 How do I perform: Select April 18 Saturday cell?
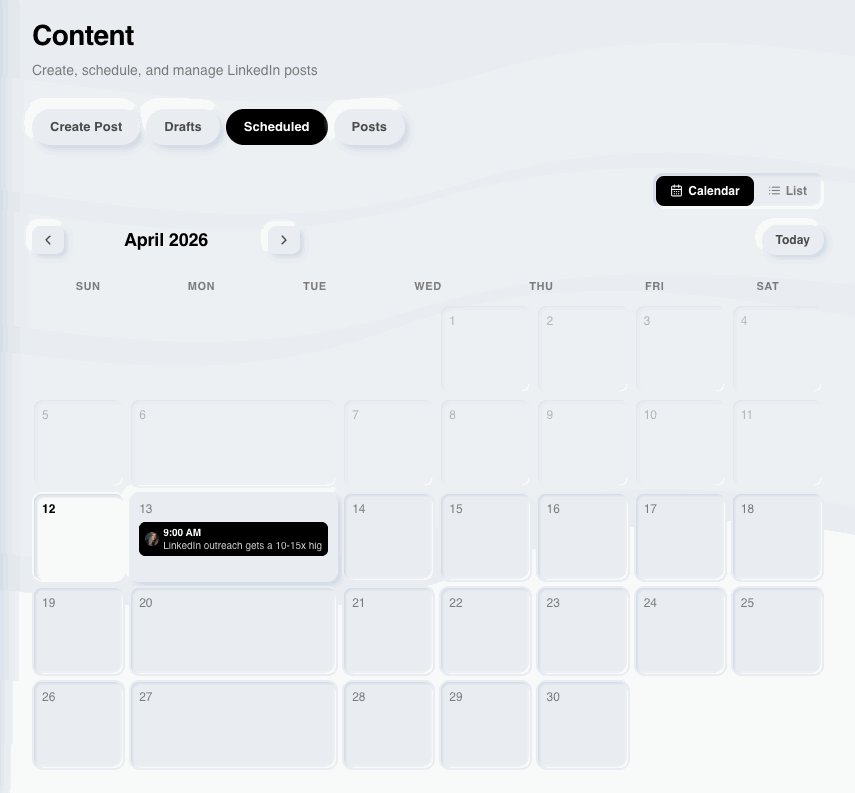pyautogui.click(x=777, y=538)
